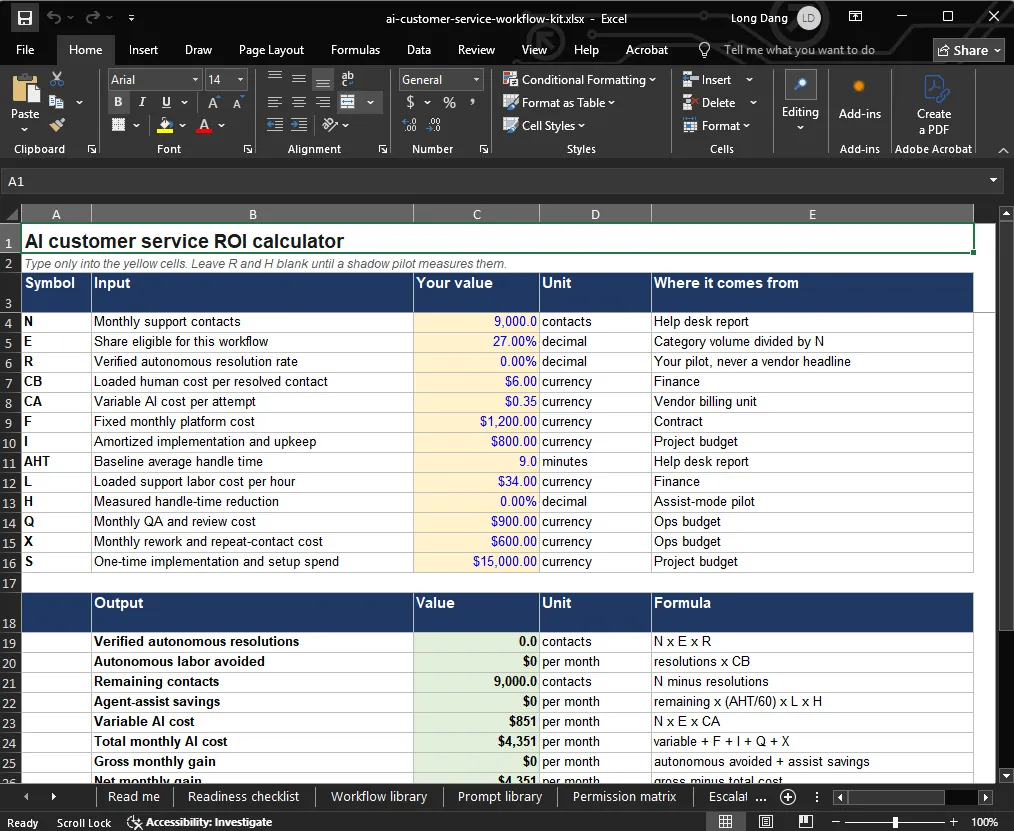Center text horizontally in cell
The image size is (1014, 831).
[x=299, y=102]
